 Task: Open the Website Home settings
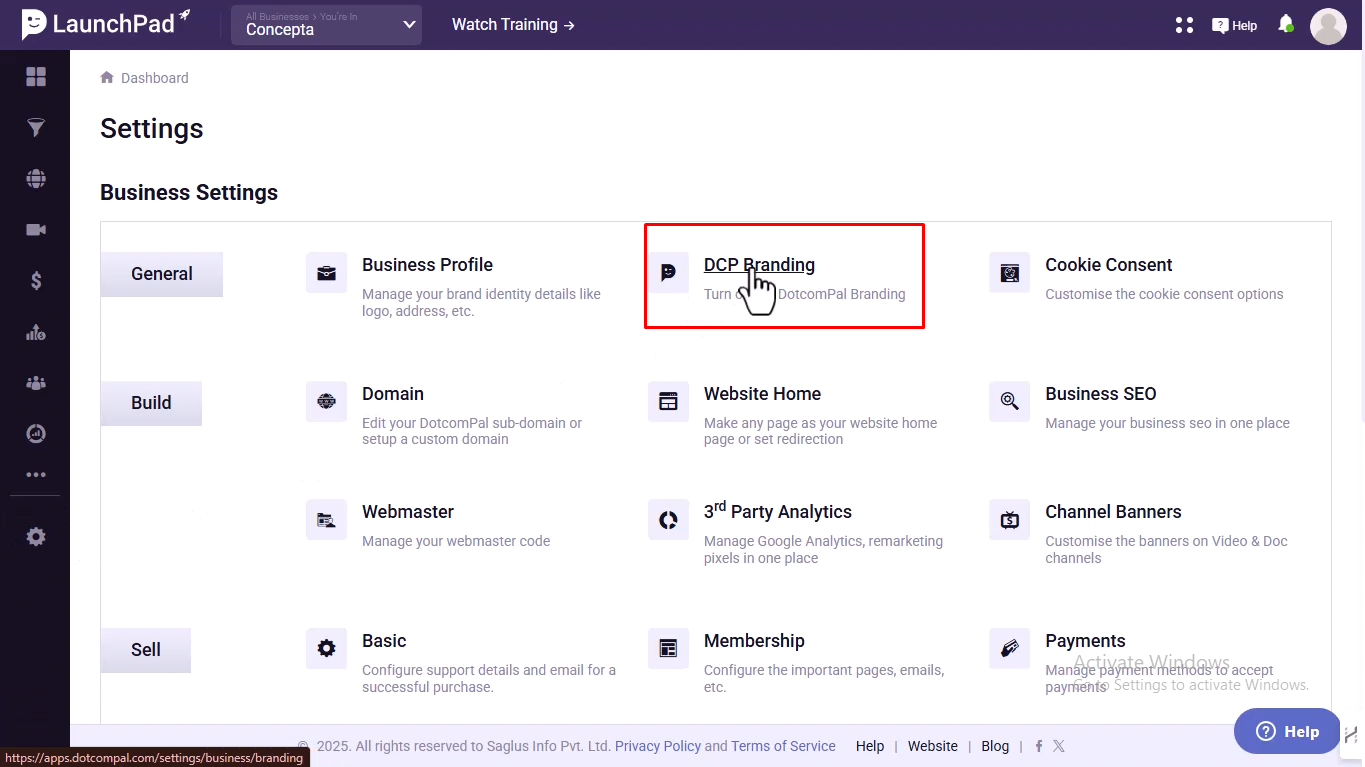pos(763,394)
